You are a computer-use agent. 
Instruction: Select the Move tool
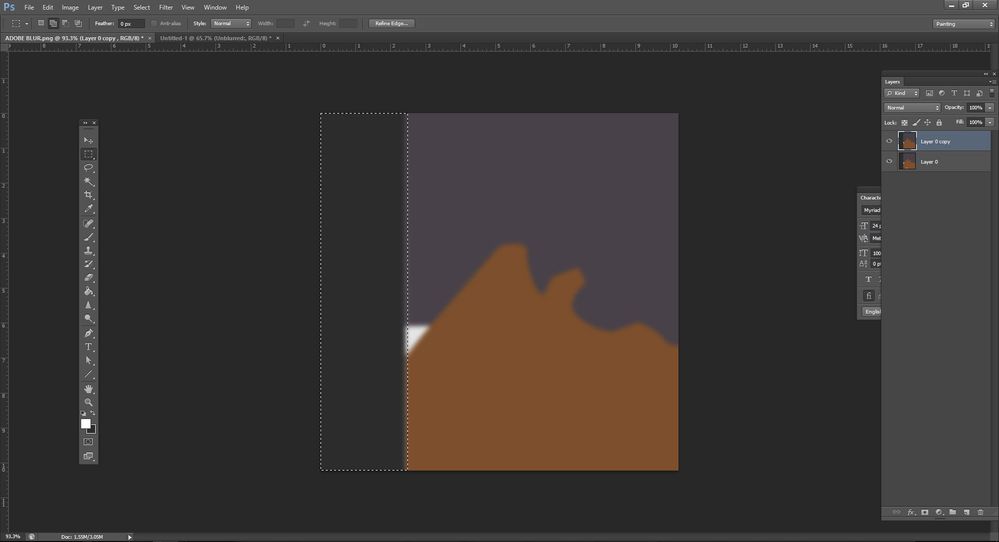click(x=89, y=140)
